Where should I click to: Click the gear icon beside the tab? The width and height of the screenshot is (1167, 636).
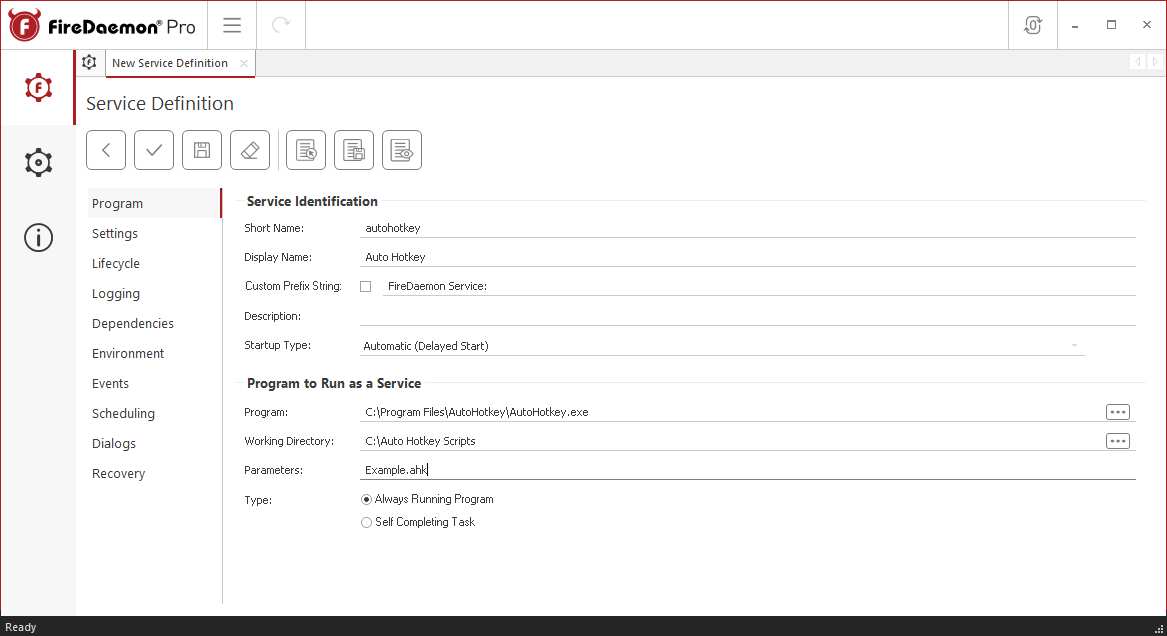tap(89, 62)
